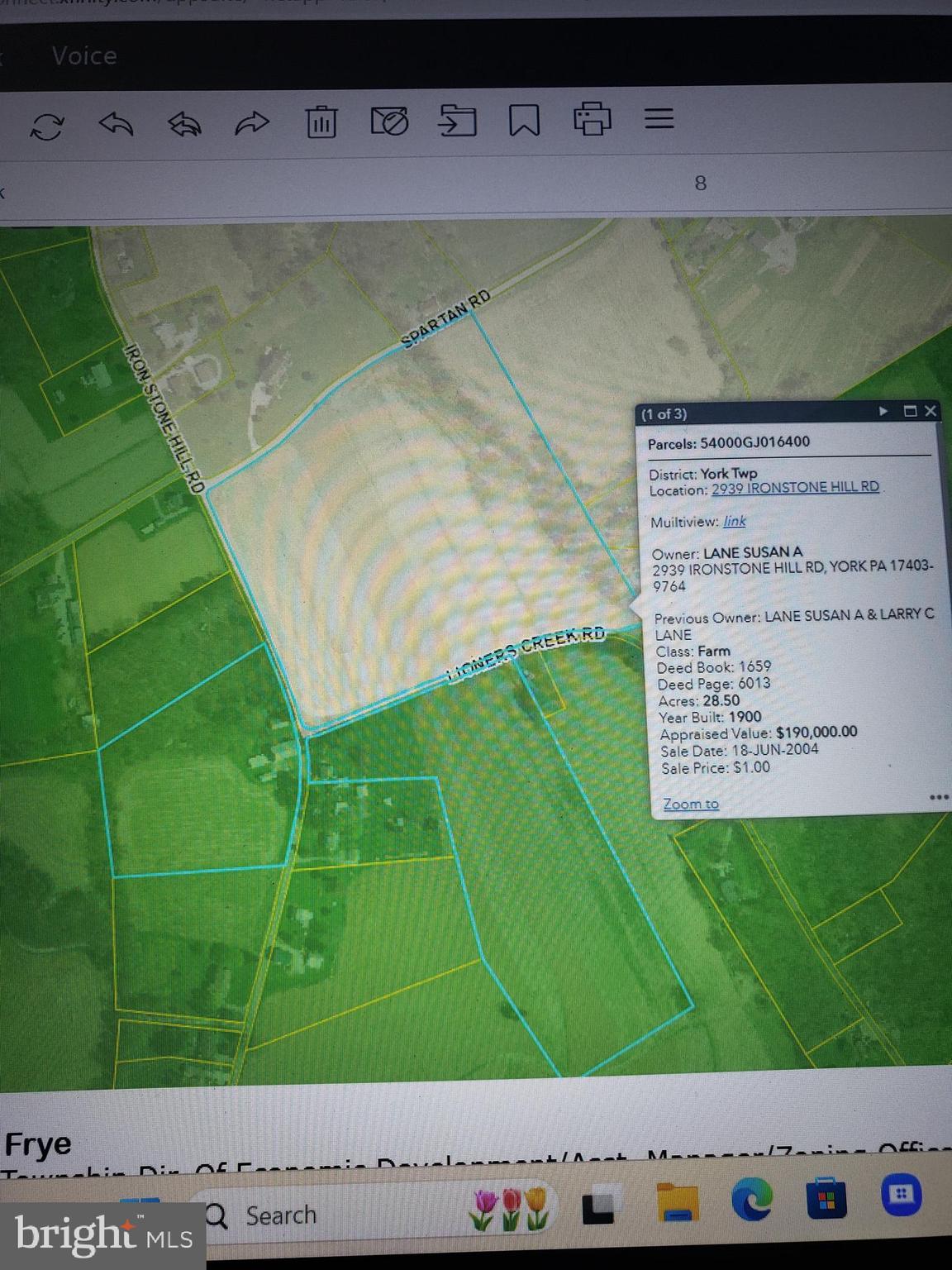Switch to the Voice tab

coord(83,56)
